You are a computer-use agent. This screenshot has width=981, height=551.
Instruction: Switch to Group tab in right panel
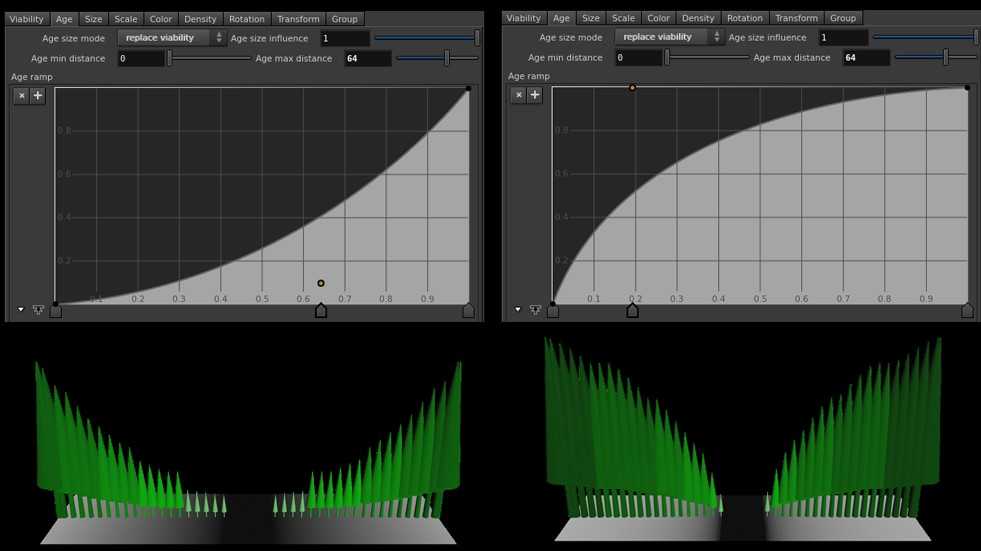[843, 18]
